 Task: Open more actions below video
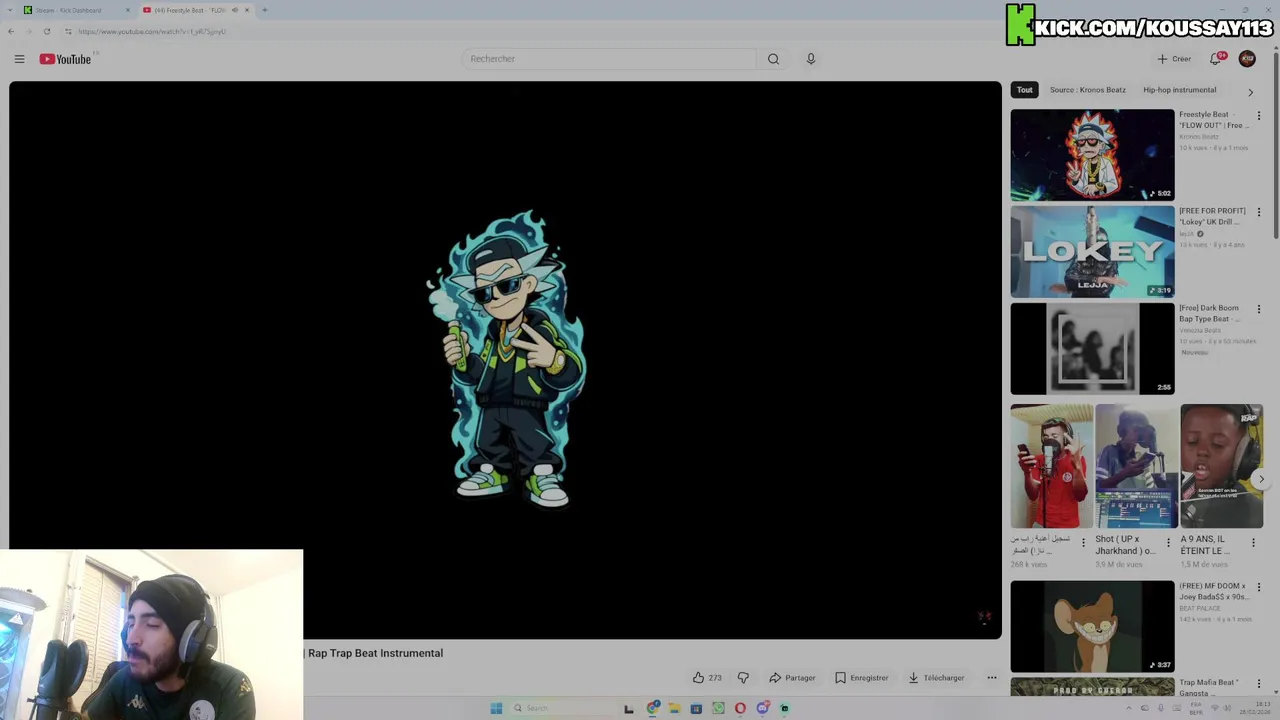[992, 678]
